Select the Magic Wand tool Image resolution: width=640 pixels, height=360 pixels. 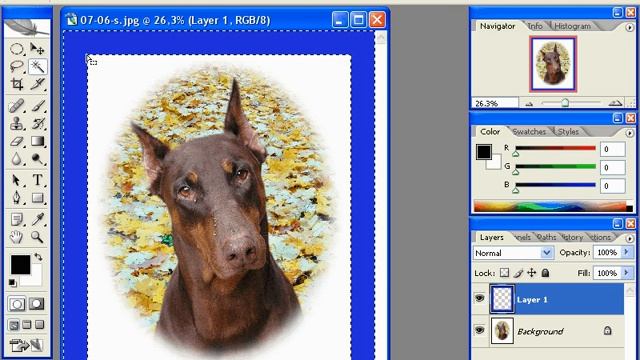pos(38,67)
